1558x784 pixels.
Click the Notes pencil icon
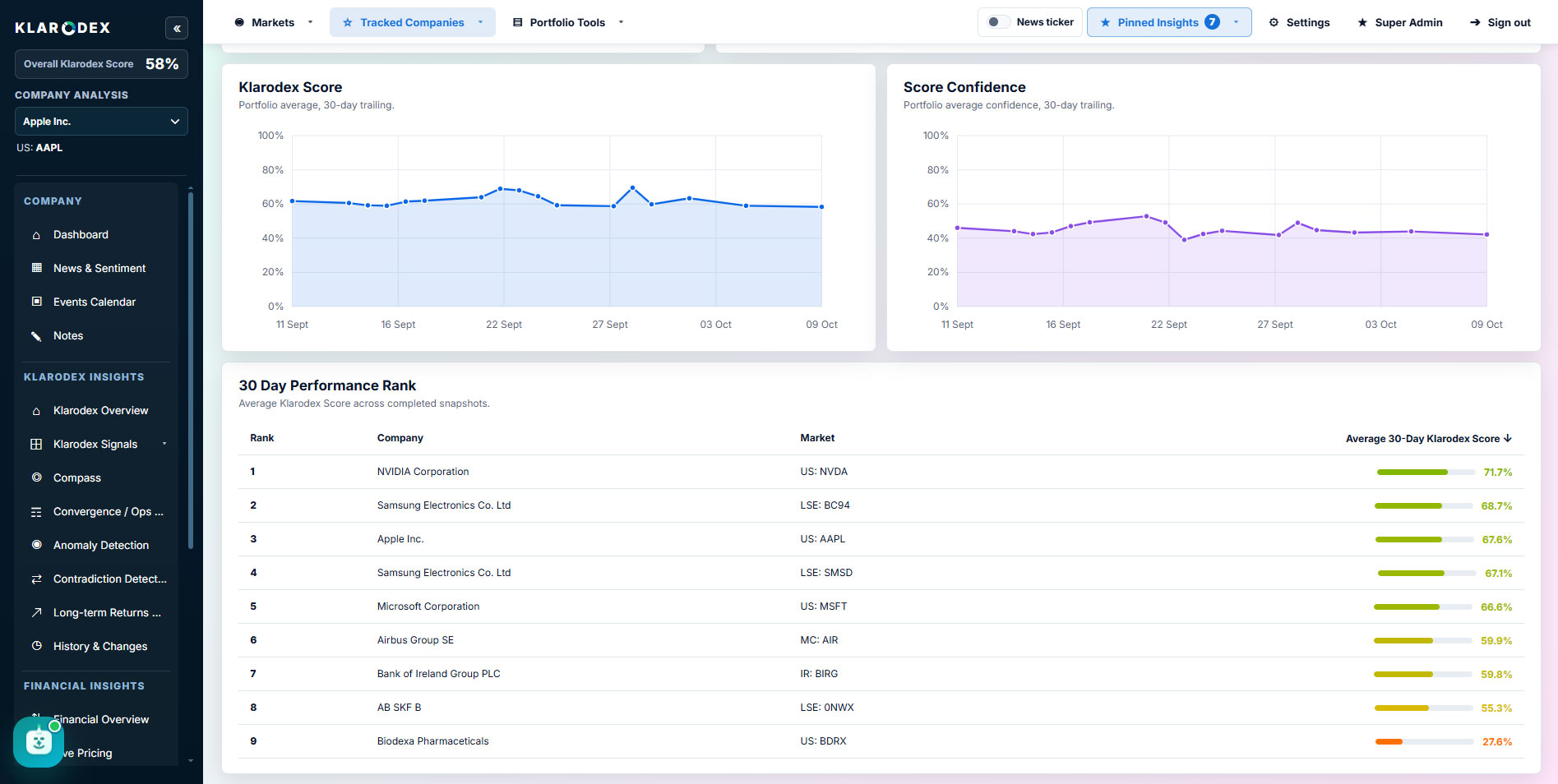[x=36, y=335]
